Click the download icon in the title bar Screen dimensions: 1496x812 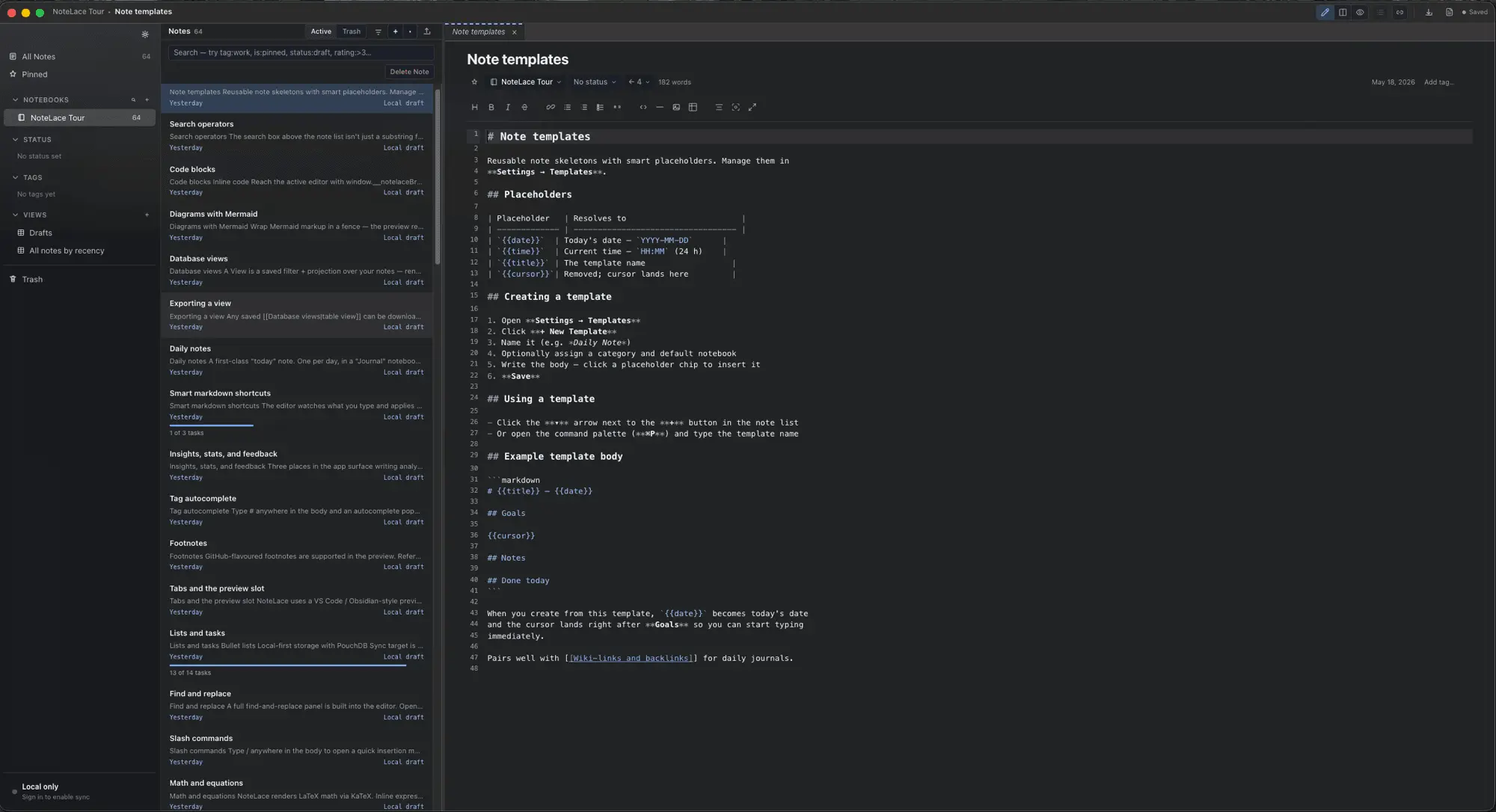click(1429, 12)
